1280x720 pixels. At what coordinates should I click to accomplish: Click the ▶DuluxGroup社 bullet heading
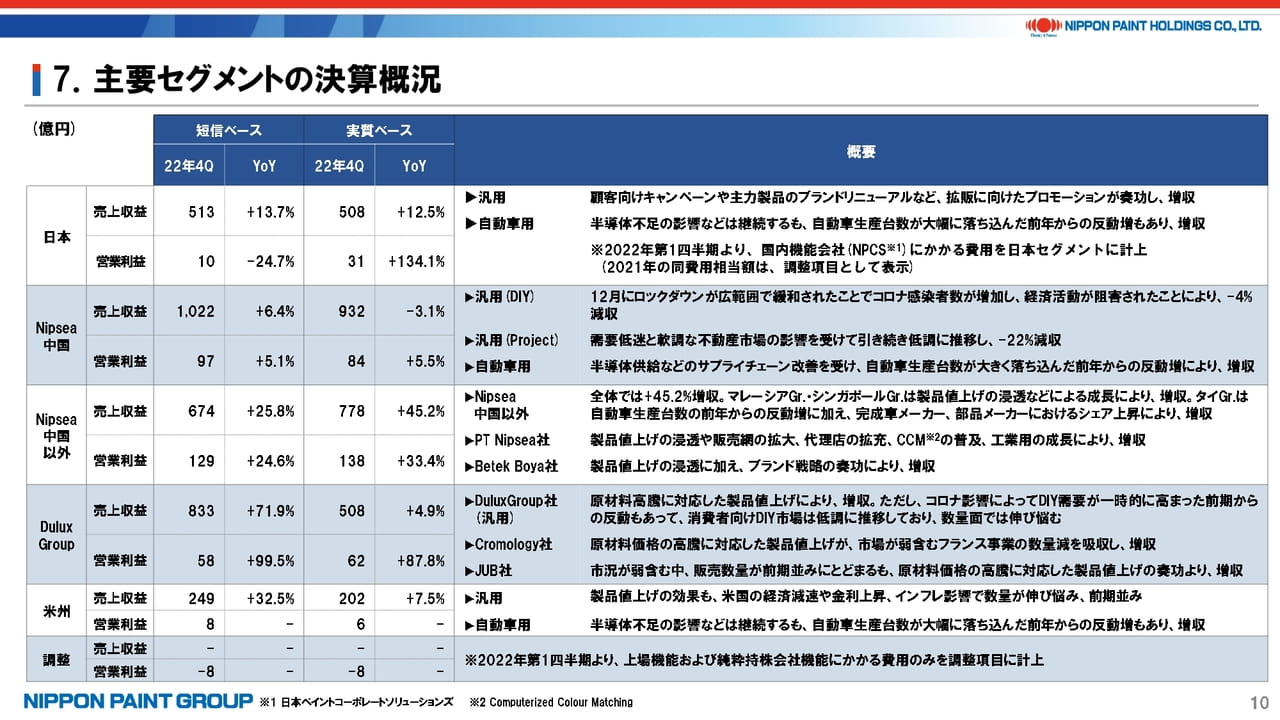510,500
